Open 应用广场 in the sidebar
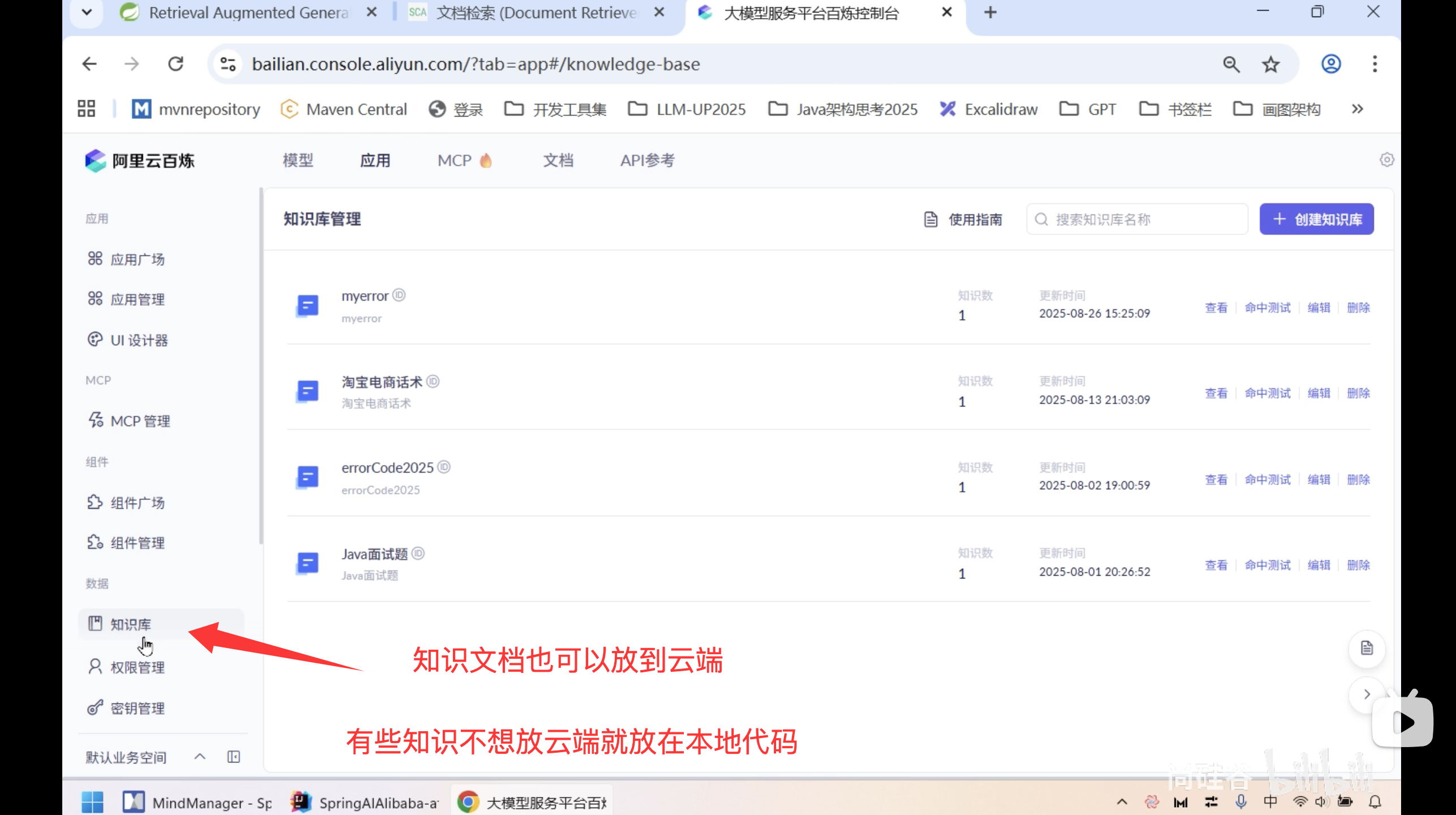The width and height of the screenshot is (1456, 815). (x=138, y=259)
